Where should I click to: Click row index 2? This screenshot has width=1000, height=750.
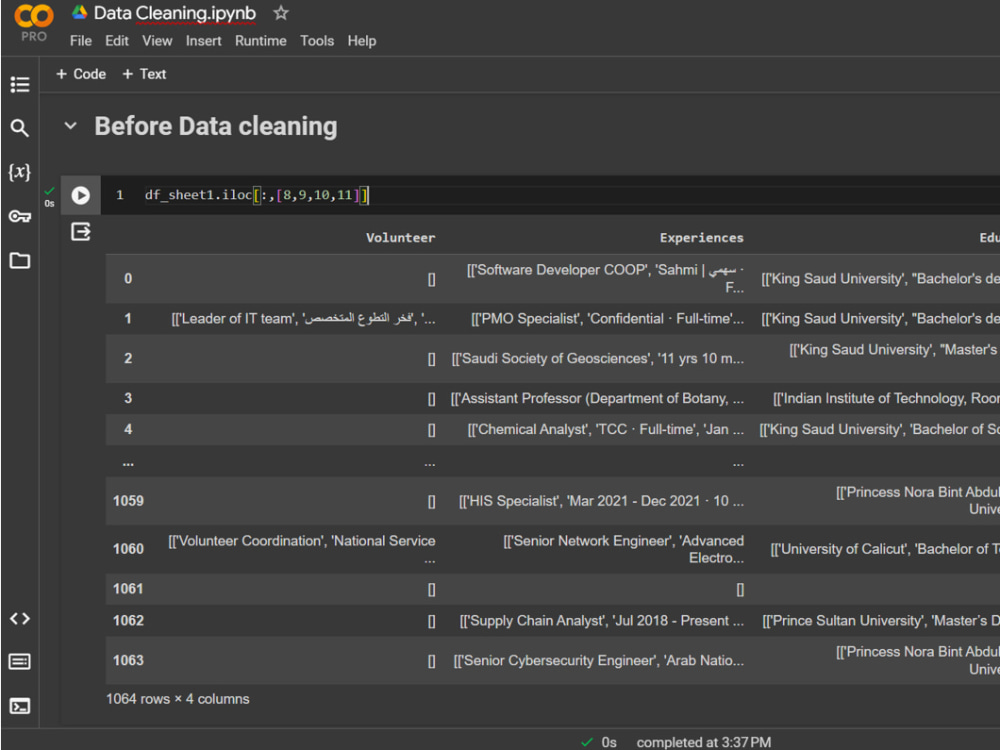click(128, 358)
